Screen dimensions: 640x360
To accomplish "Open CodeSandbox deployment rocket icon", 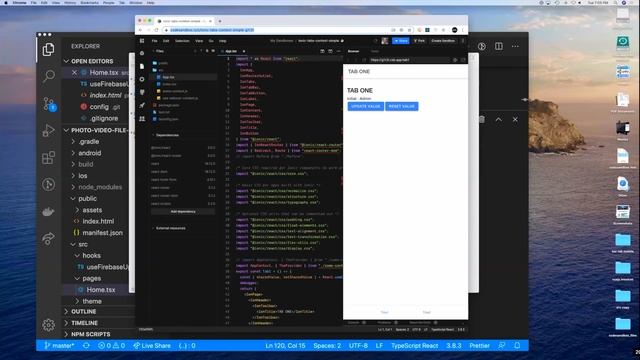I will click(x=142, y=105).
